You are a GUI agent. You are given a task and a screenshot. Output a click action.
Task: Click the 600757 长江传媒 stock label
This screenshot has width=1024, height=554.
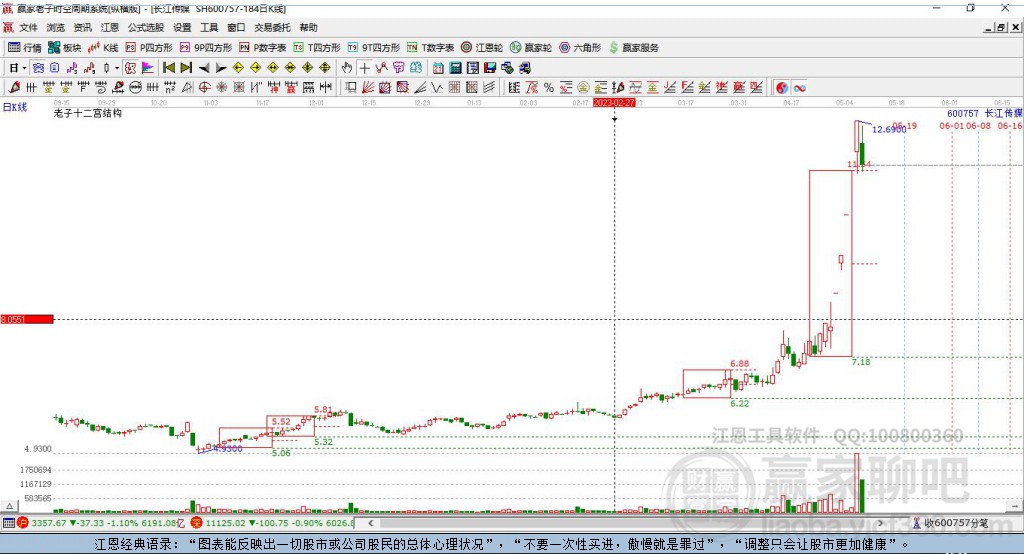point(985,114)
